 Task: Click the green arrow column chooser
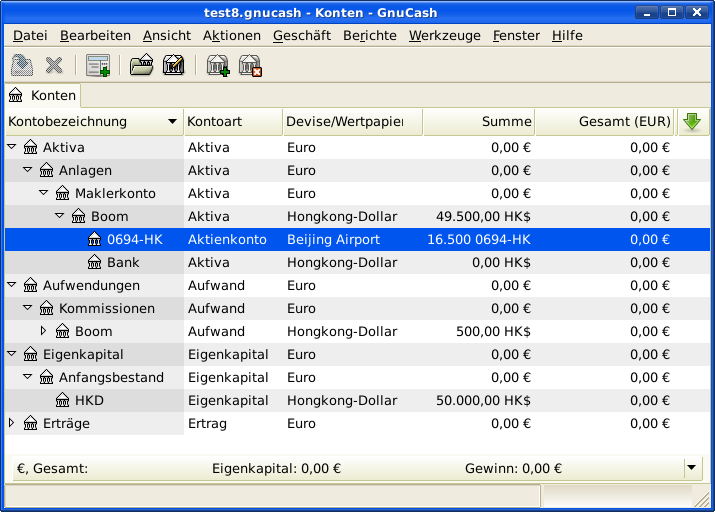pyautogui.click(x=691, y=122)
